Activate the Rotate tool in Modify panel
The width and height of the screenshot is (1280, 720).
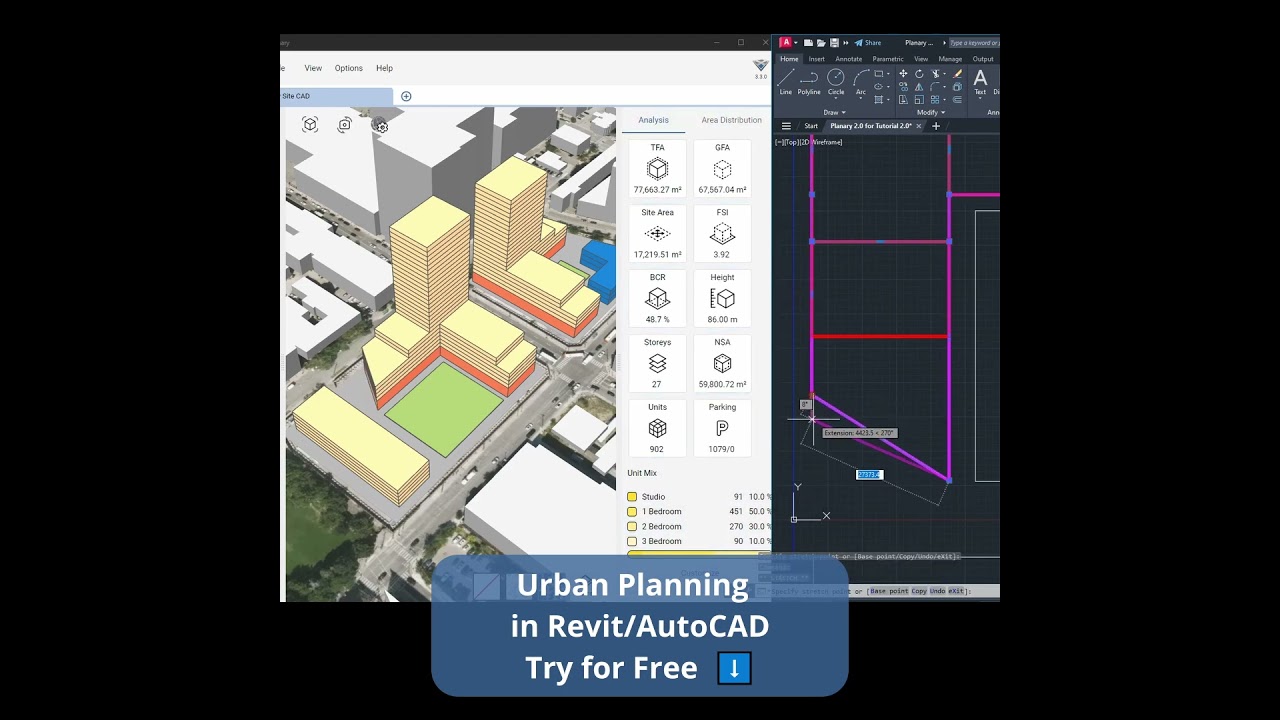point(919,73)
